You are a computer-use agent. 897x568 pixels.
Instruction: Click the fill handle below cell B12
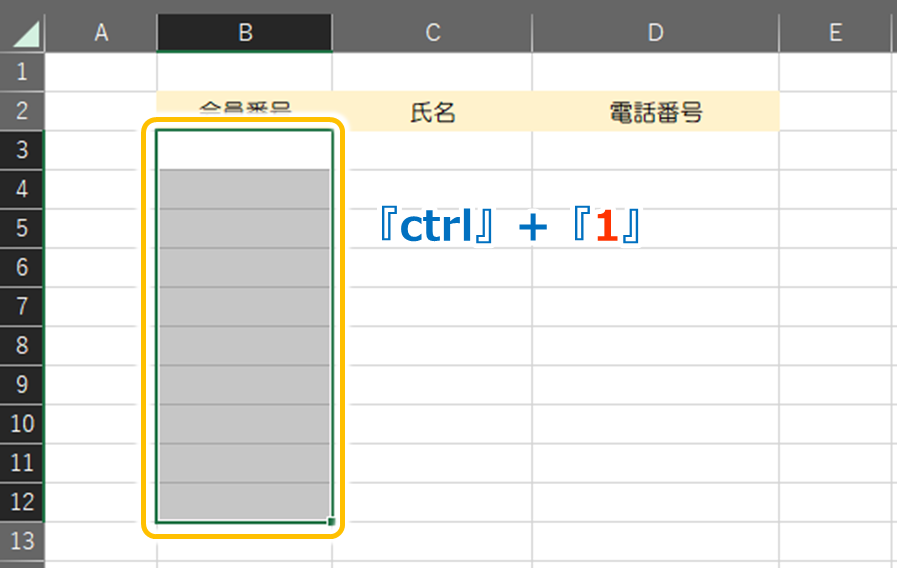click(x=331, y=521)
